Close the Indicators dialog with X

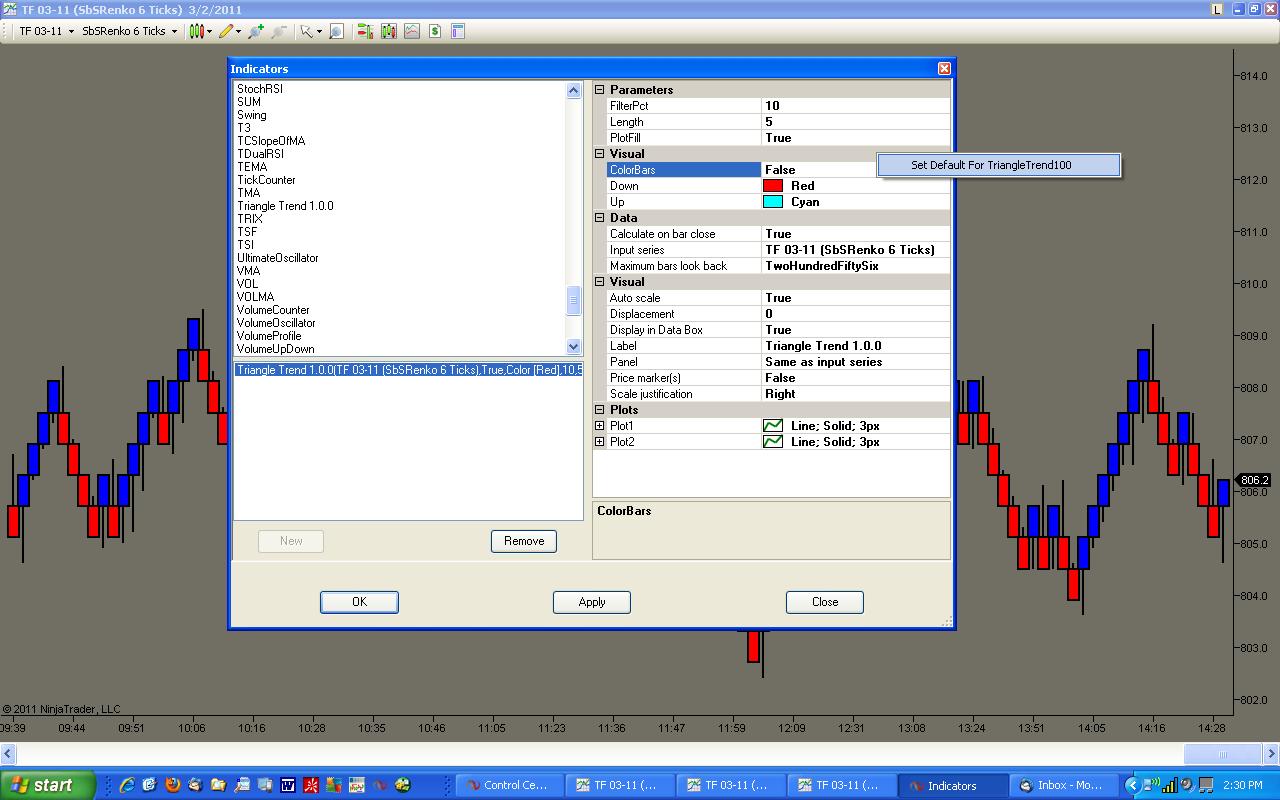[944, 68]
